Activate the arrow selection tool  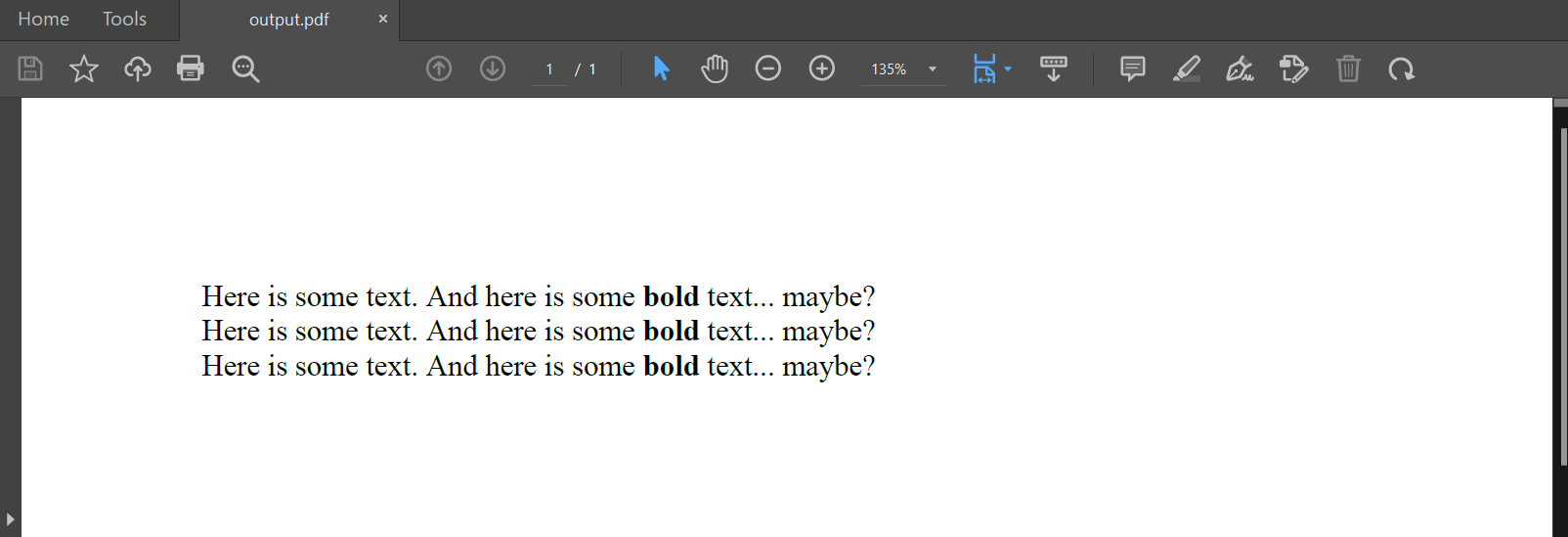click(x=662, y=68)
